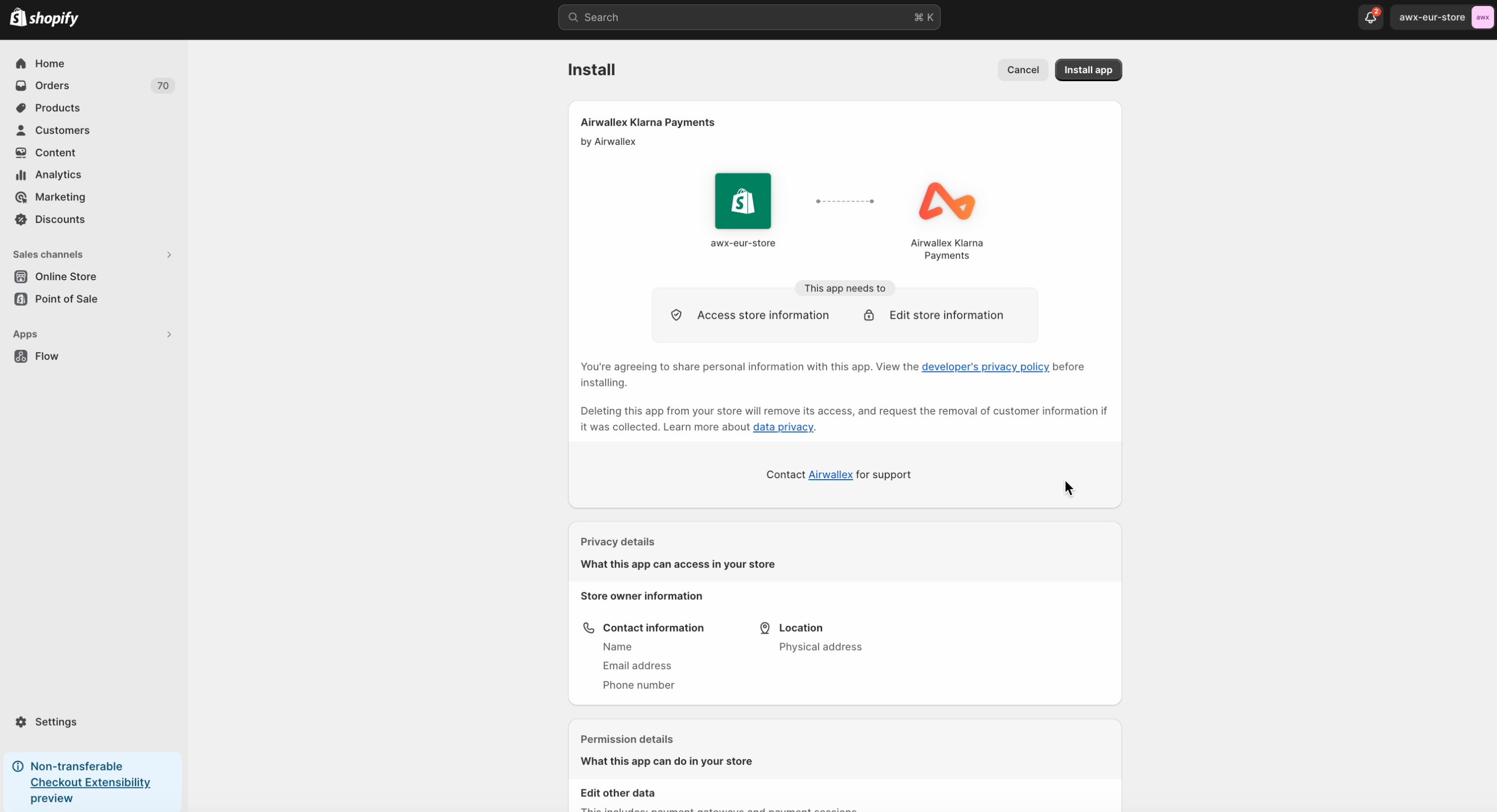1497x812 pixels.
Task: Expand the Apps section chevron
Action: pos(169,334)
